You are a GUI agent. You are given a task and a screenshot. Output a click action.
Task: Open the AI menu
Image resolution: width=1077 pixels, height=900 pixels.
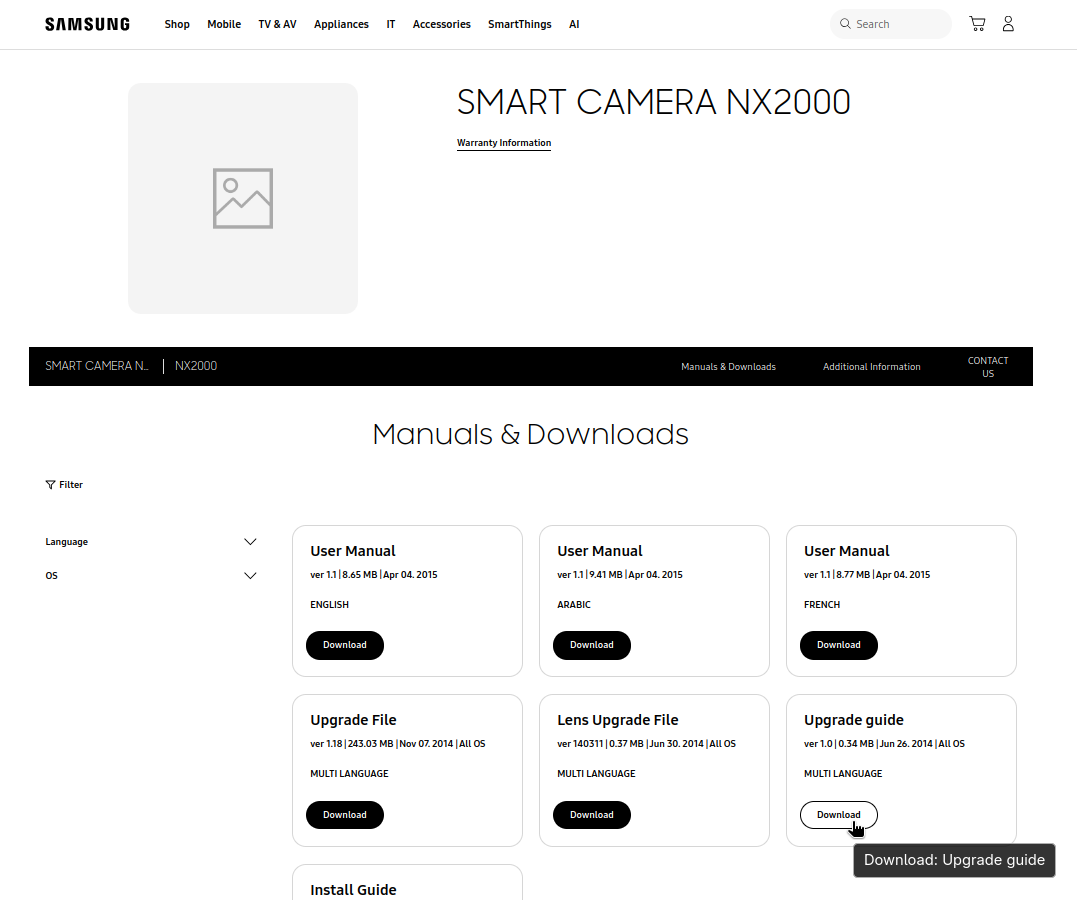click(x=574, y=24)
